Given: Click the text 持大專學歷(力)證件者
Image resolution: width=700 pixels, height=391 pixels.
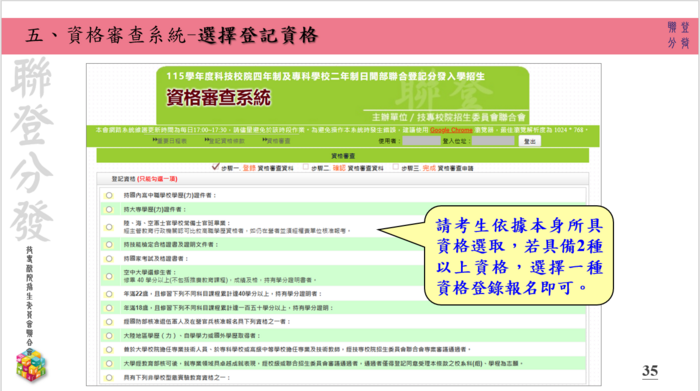Looking at the screenshot, I should tap(155, 209).
